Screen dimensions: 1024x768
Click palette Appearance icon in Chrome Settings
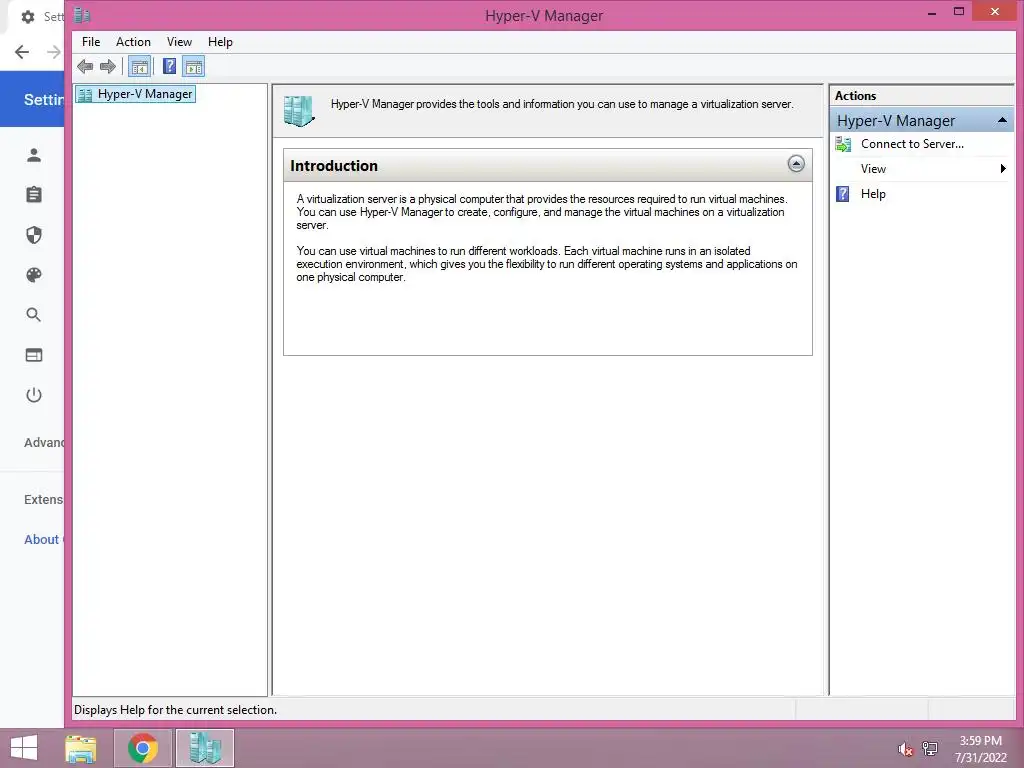34,275
